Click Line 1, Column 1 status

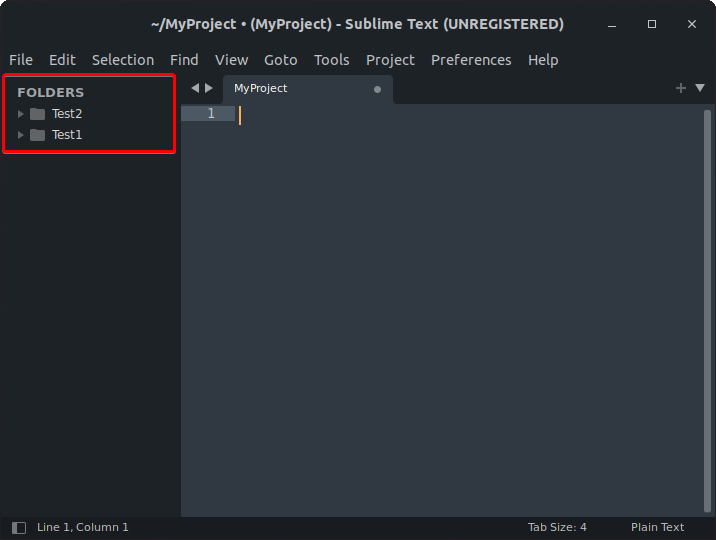(x=83, y=527)
